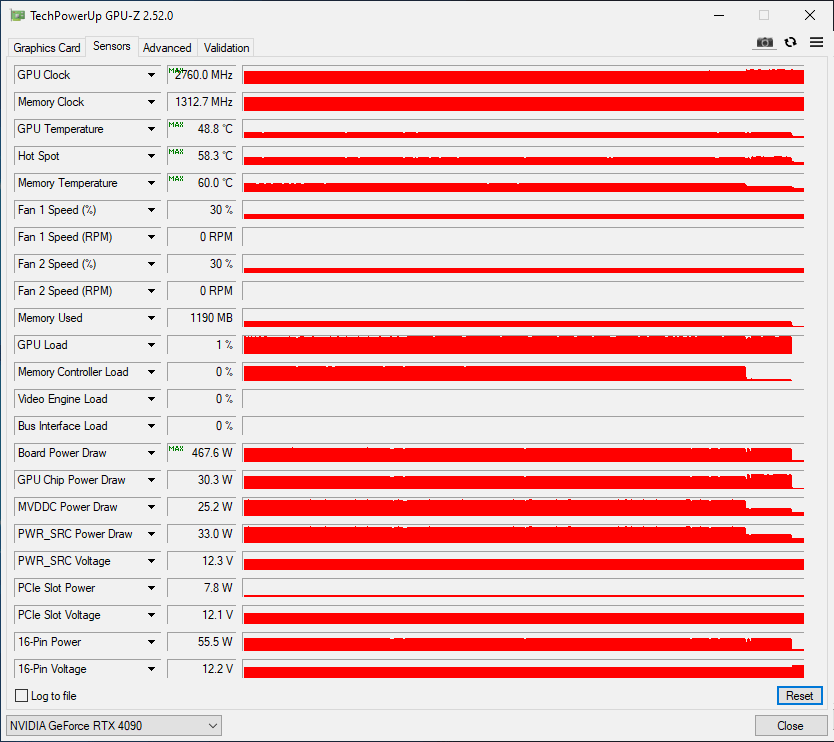The width and height of the screenshot is (834, 742).
Task: Expand the PWR_SRC Voltage dropdown
Action: click(x=152, y=561)
